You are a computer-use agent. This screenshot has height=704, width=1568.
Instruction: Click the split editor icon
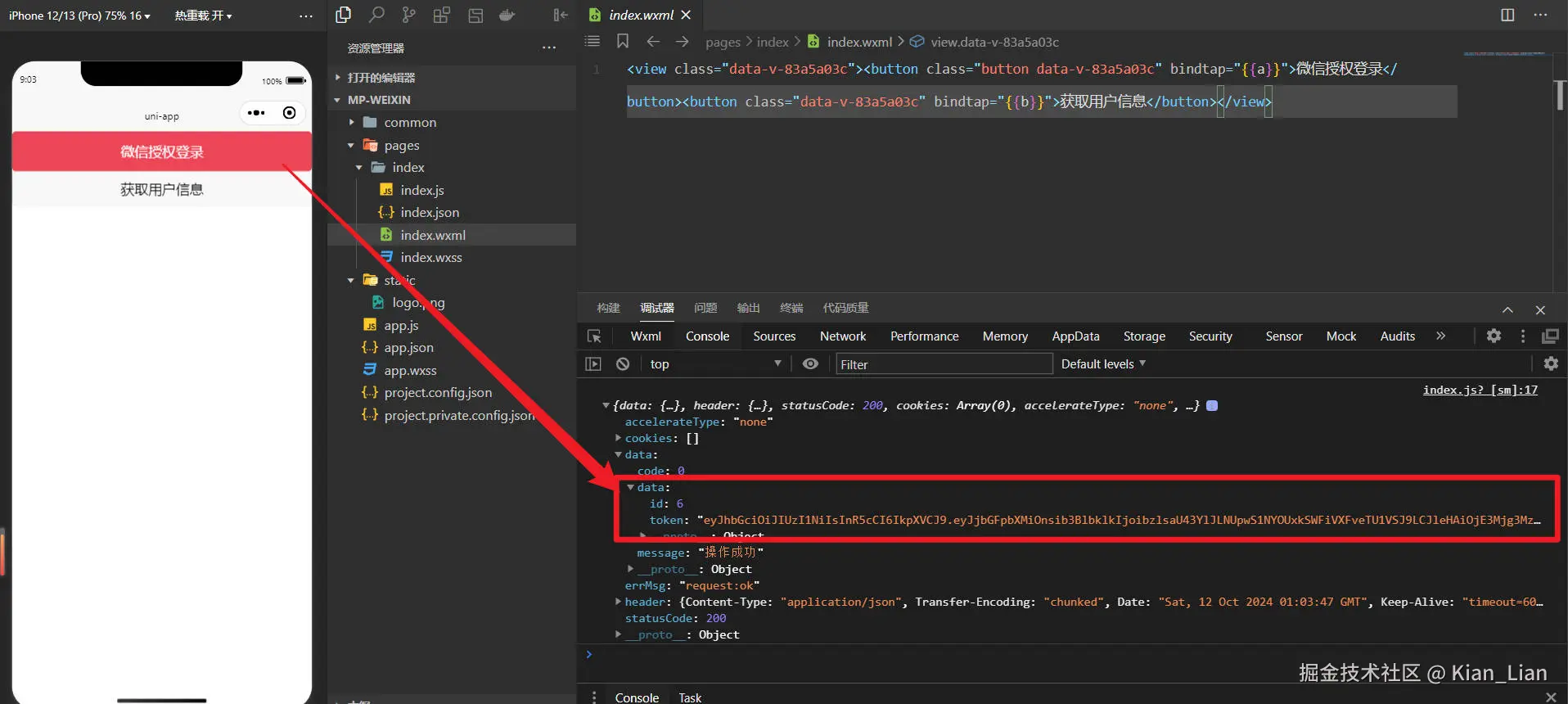[x=1507, y=15]
